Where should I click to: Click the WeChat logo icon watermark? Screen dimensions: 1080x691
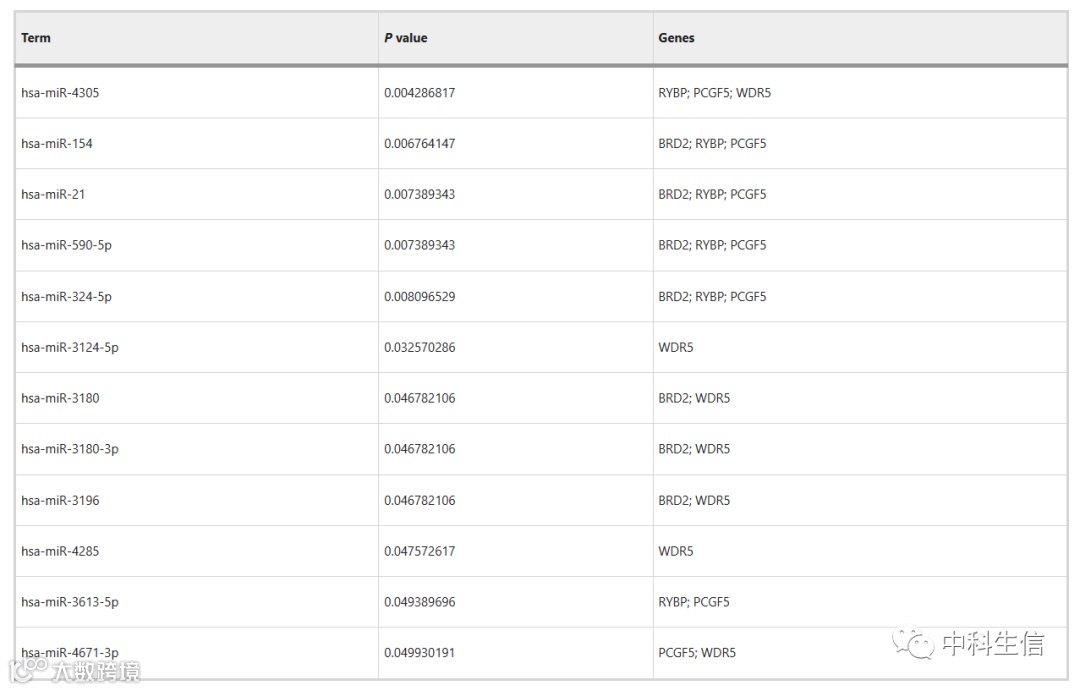(x=913, y=643)
